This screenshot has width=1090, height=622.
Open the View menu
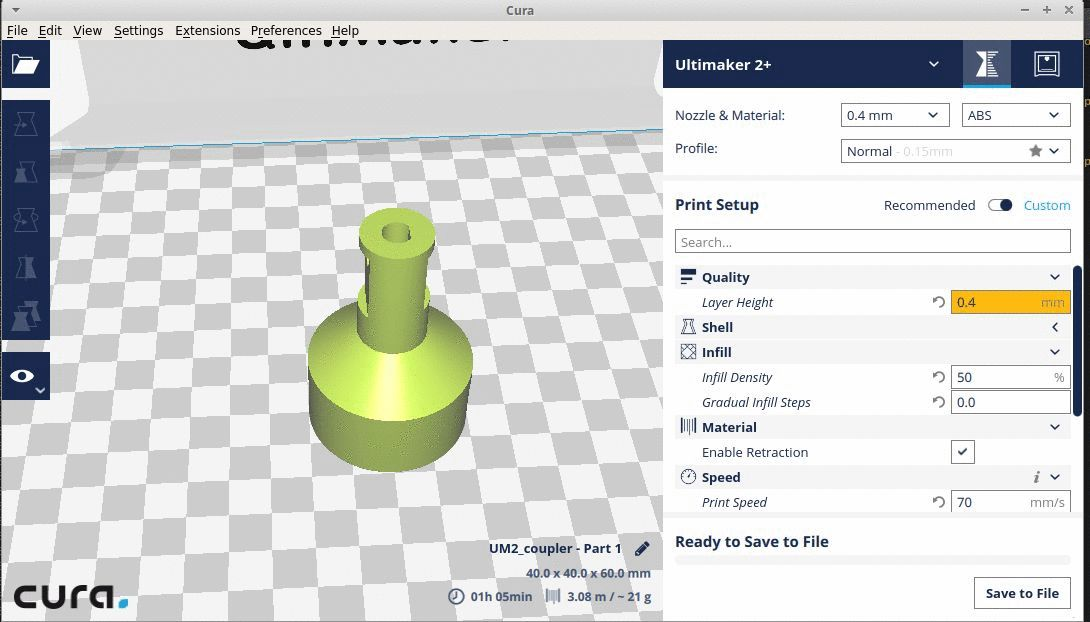[x=88, y=31]
